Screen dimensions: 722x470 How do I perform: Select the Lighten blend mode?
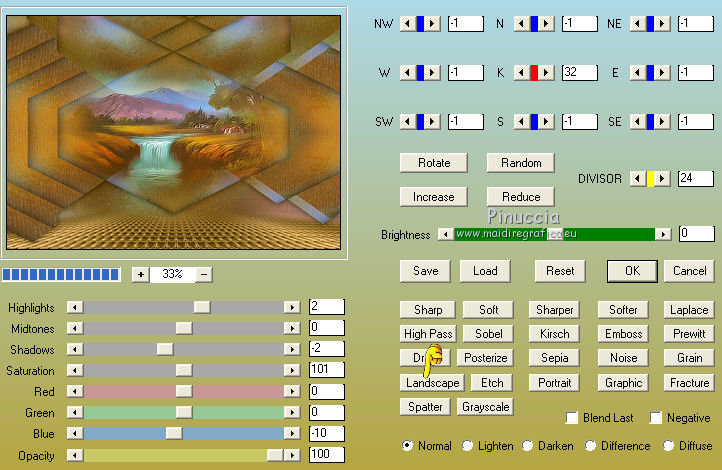[467, 446]
